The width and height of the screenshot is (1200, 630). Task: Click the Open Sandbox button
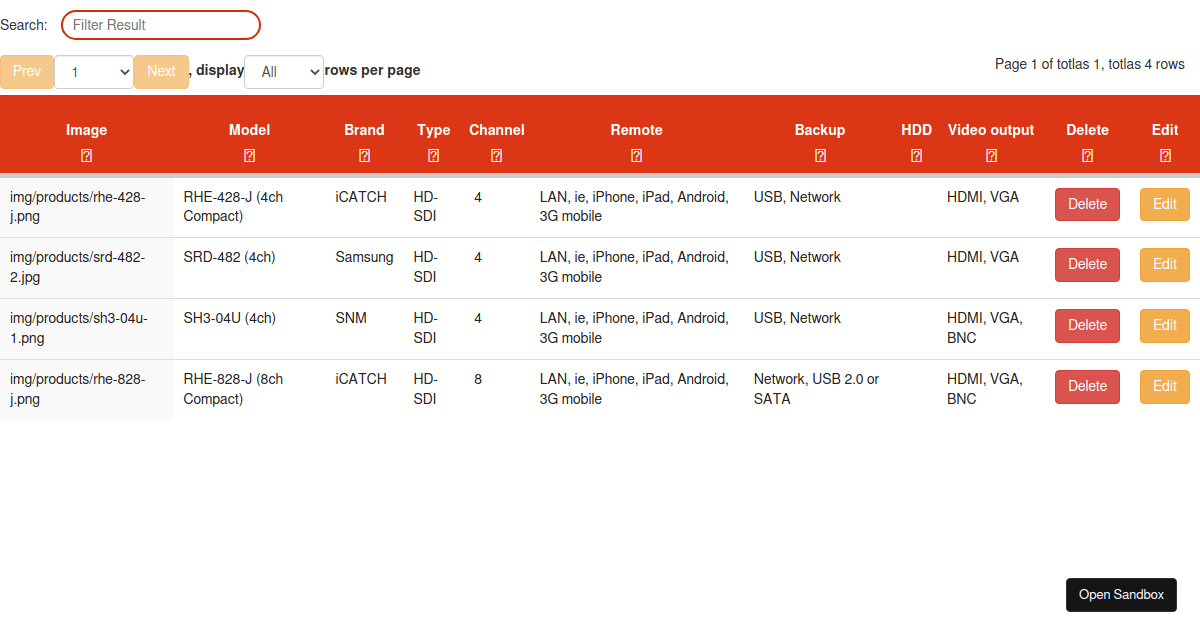click(x=1121, y=595)
